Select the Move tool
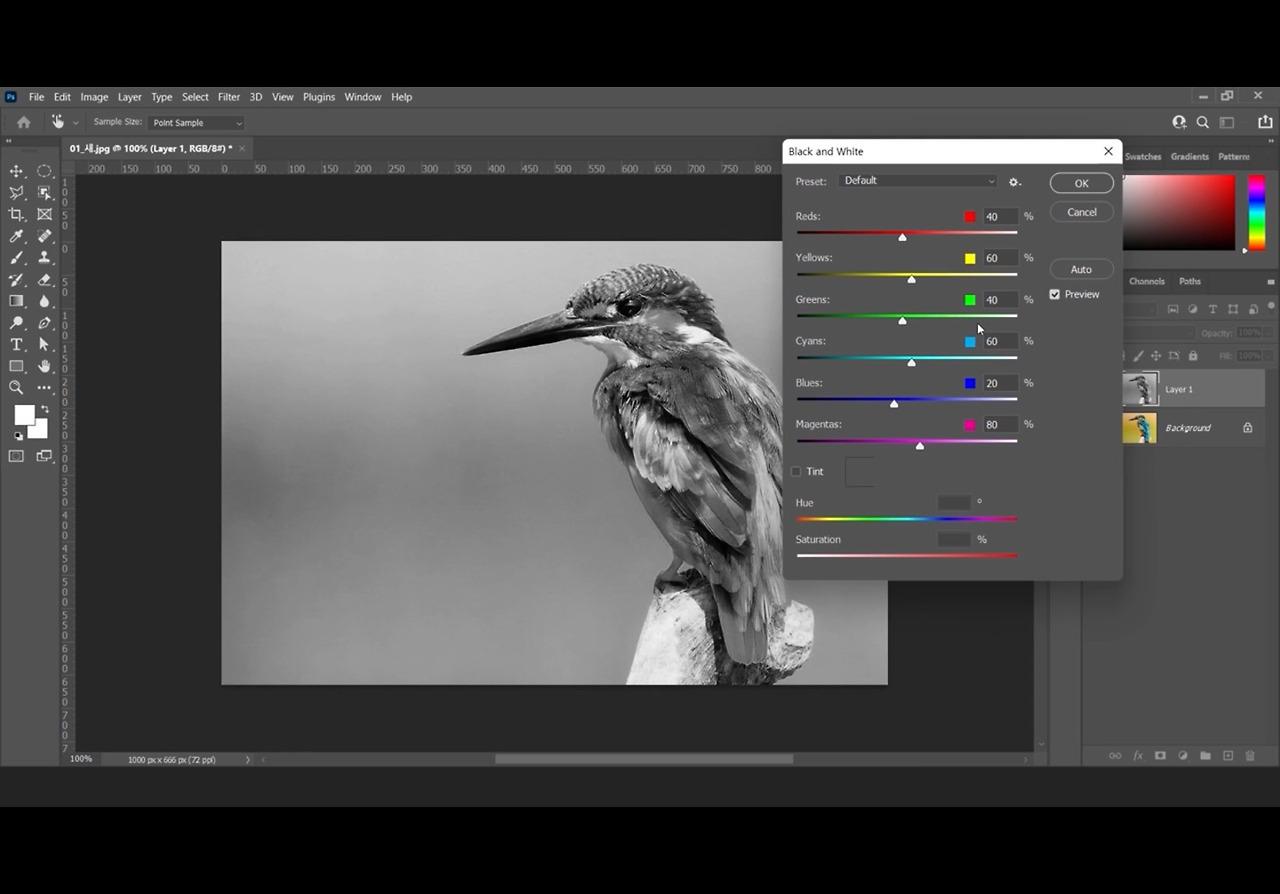1280x894 pixels. pyautogui.click(x=17, y=171)
